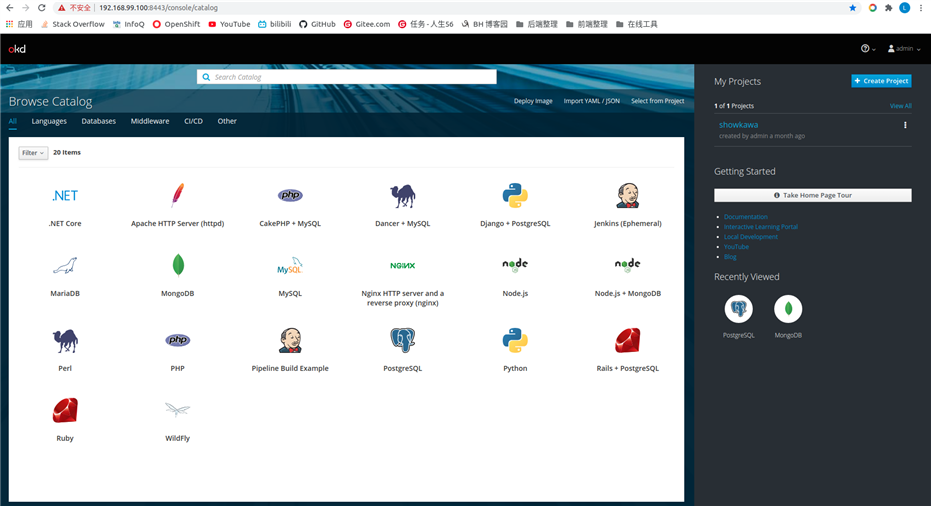Screen dimensions: 931x506
Task: Expand the Filter dropdown
Action: pos(33,153)
